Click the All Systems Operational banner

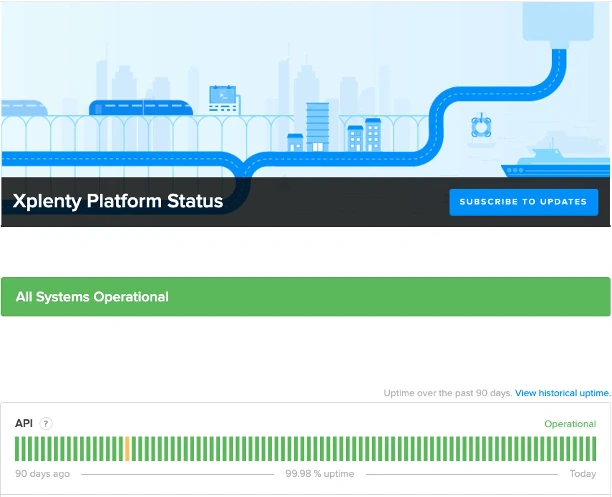point(306,297)
